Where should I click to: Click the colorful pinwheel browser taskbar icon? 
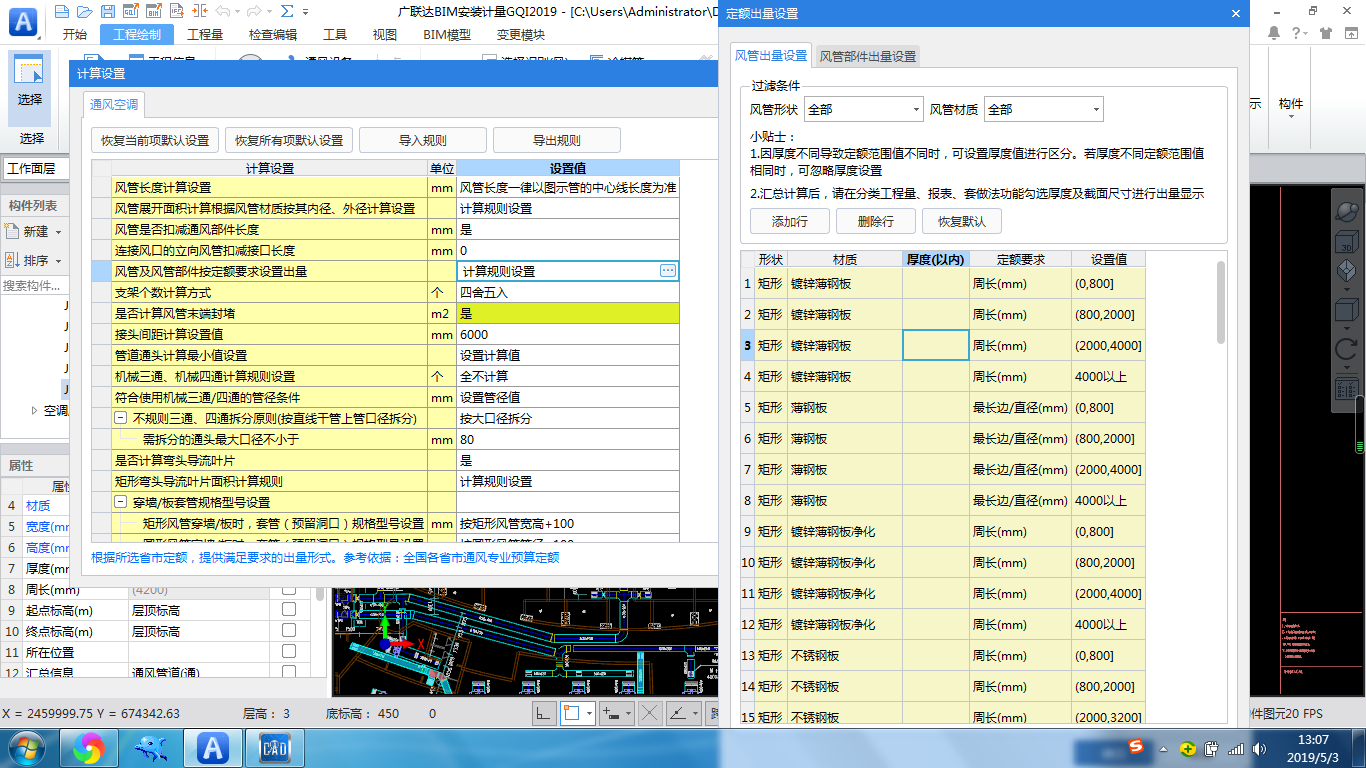[88, 748]
